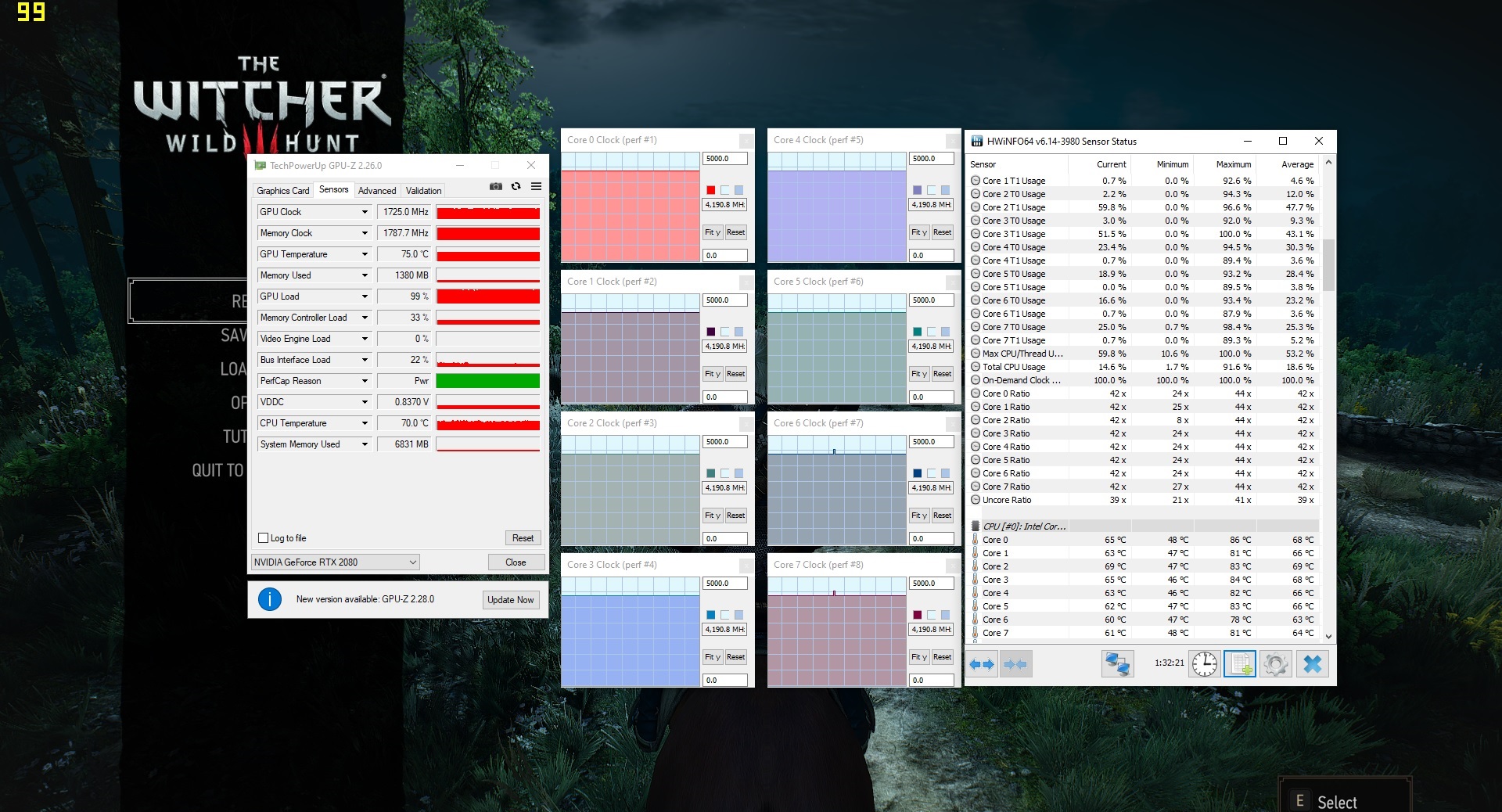Click the circle icon beside On-Demand Clock

(976, 380)
